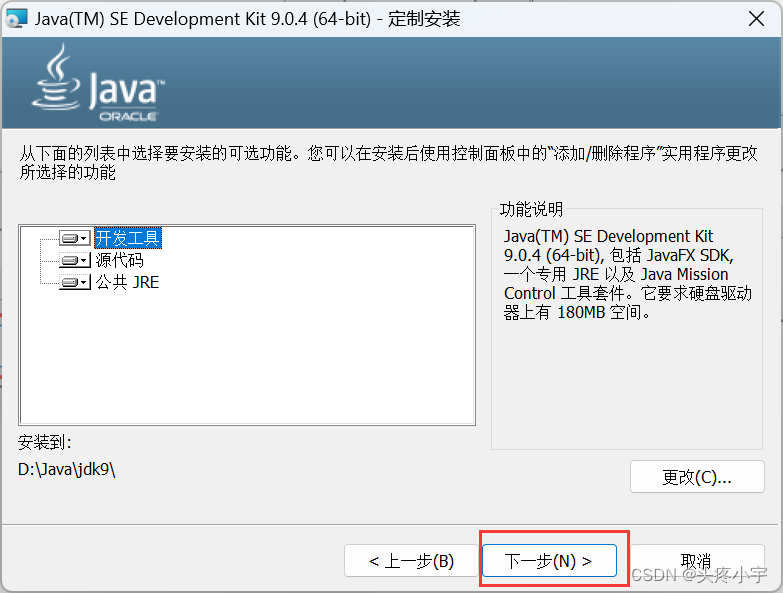Click the description mentioning 180MB 空间
783x593 pixels.
[628, 274]
